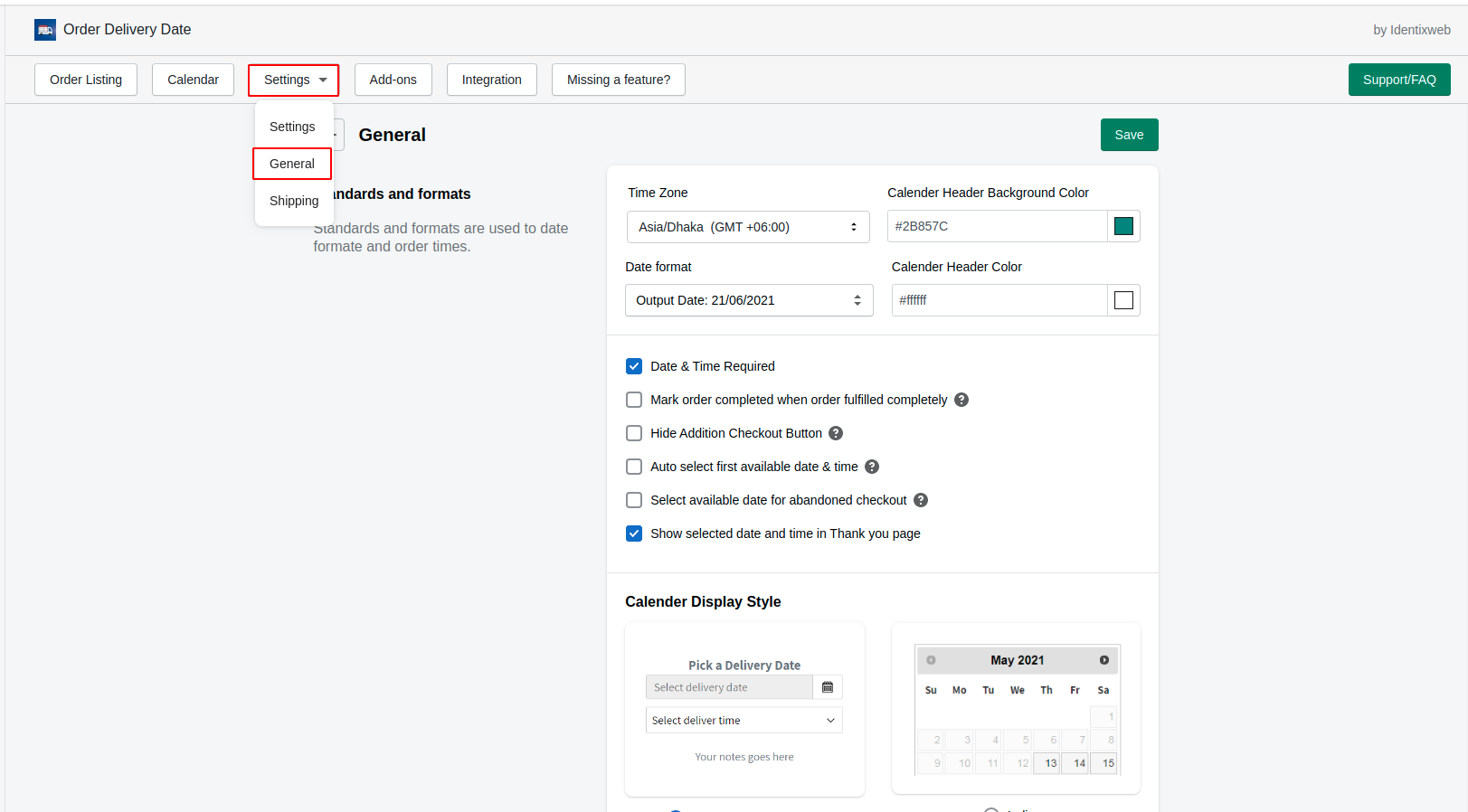The height and width of the screenshot is (812, 1468).
Task: Click the #ffffff header color text field
Action: coord(999,300)
